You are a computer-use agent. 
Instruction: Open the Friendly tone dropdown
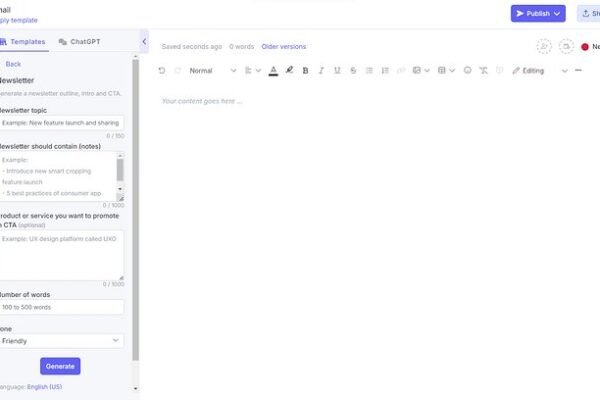[61, 341]
